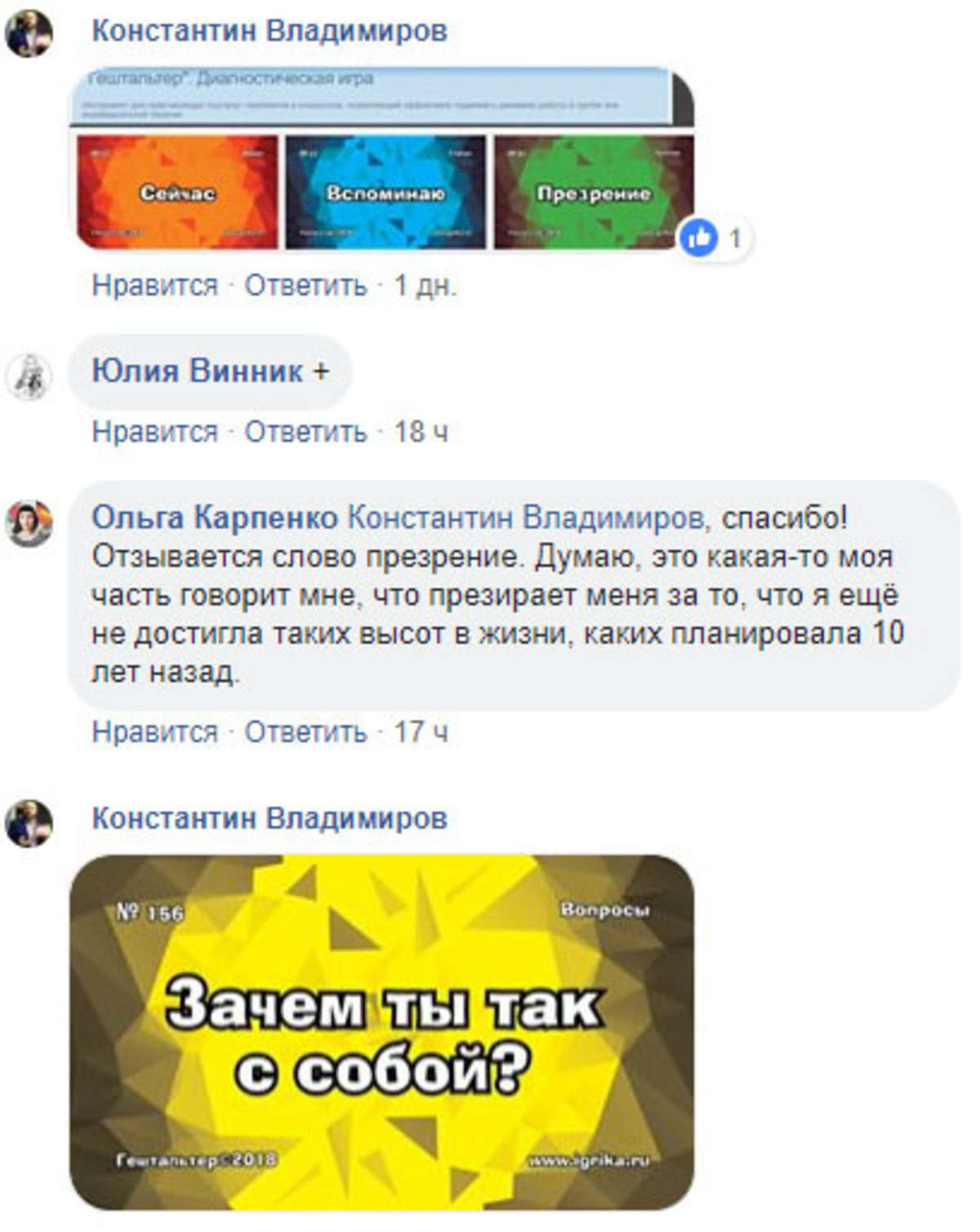Open Константин Владимиров's avatar at top
Screen dimensions: 980x1232
[x=29, y=34]
